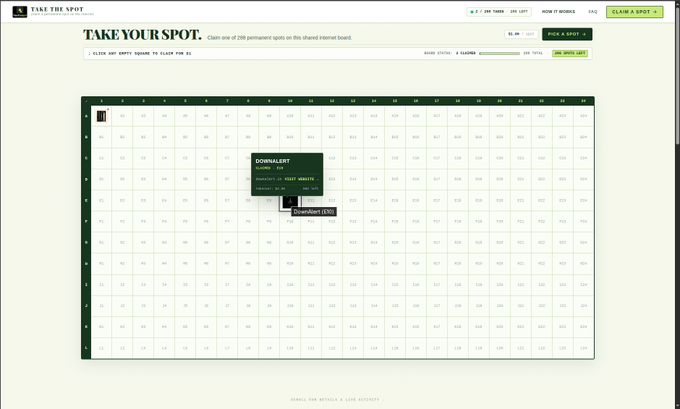Claim empty square L9
Screen dimensions: 680x409
point(269,348)
